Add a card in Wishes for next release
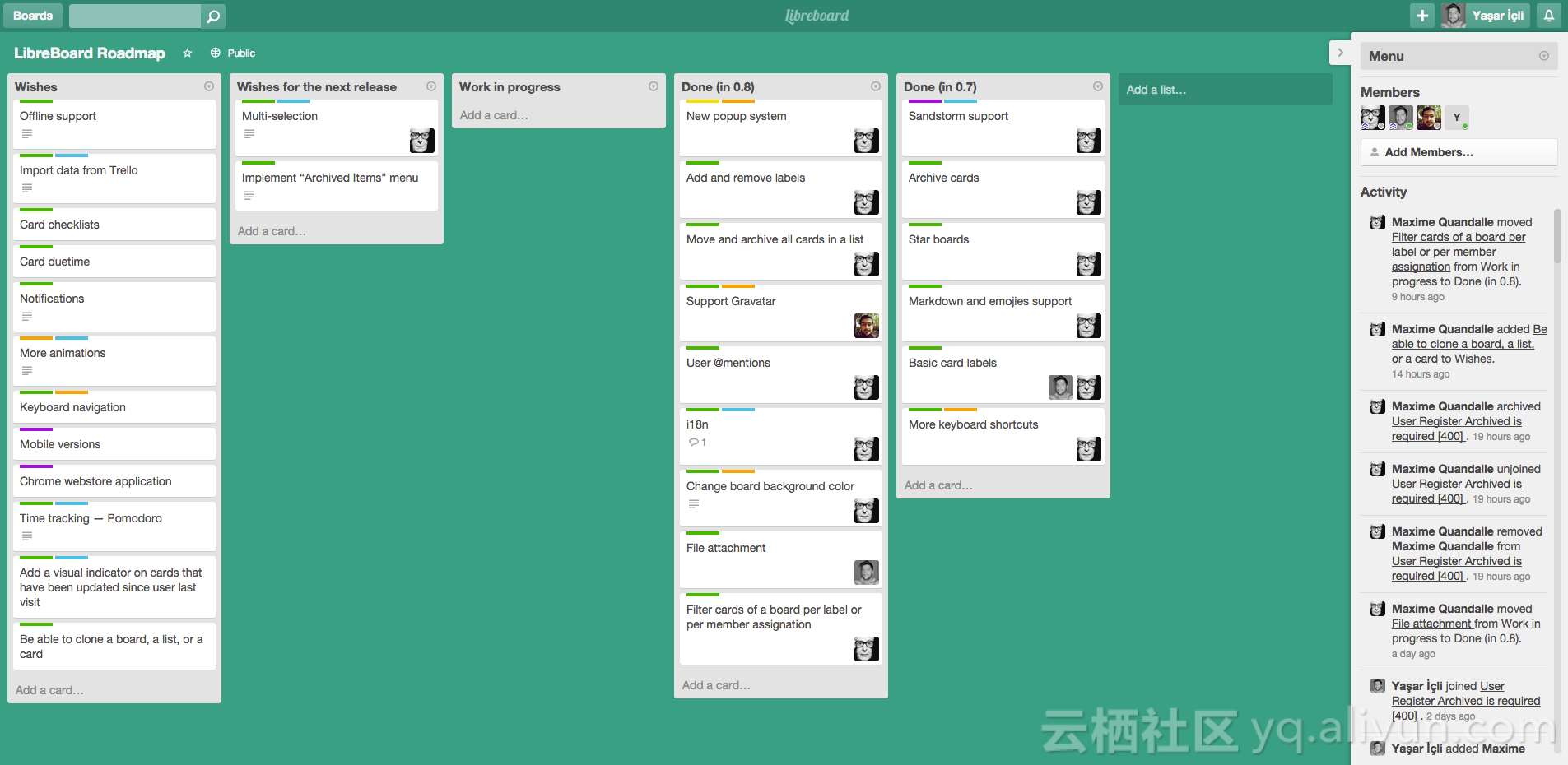Viewport: 1568px width, 765px height. pos(272,231)
